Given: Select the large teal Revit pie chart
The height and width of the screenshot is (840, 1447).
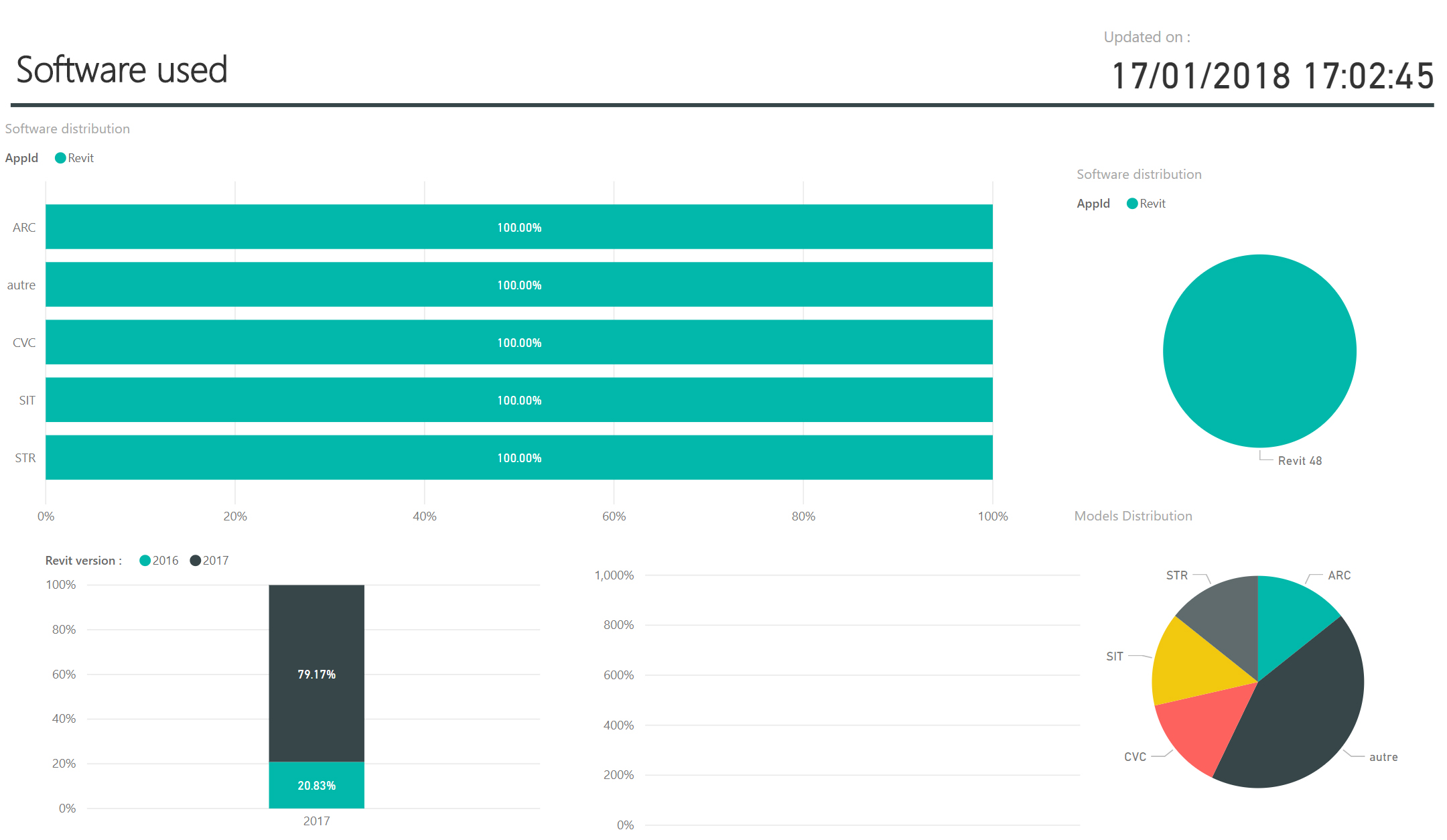Looking at the screenshot, I should pos(1259,351).
